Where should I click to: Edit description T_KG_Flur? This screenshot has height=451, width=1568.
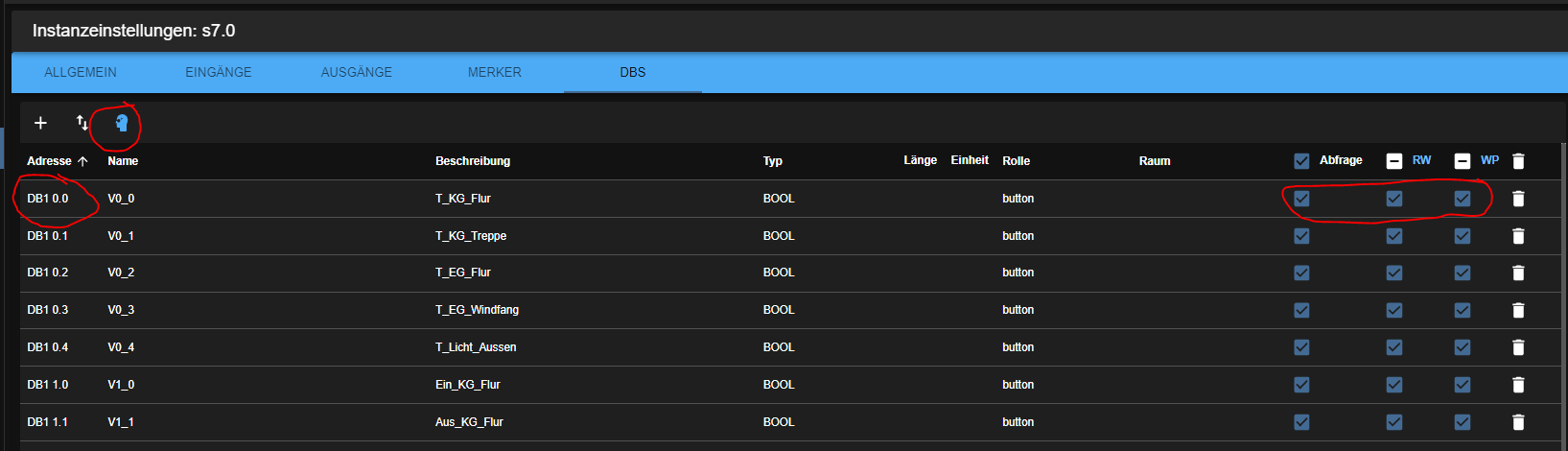pos(463,199)
